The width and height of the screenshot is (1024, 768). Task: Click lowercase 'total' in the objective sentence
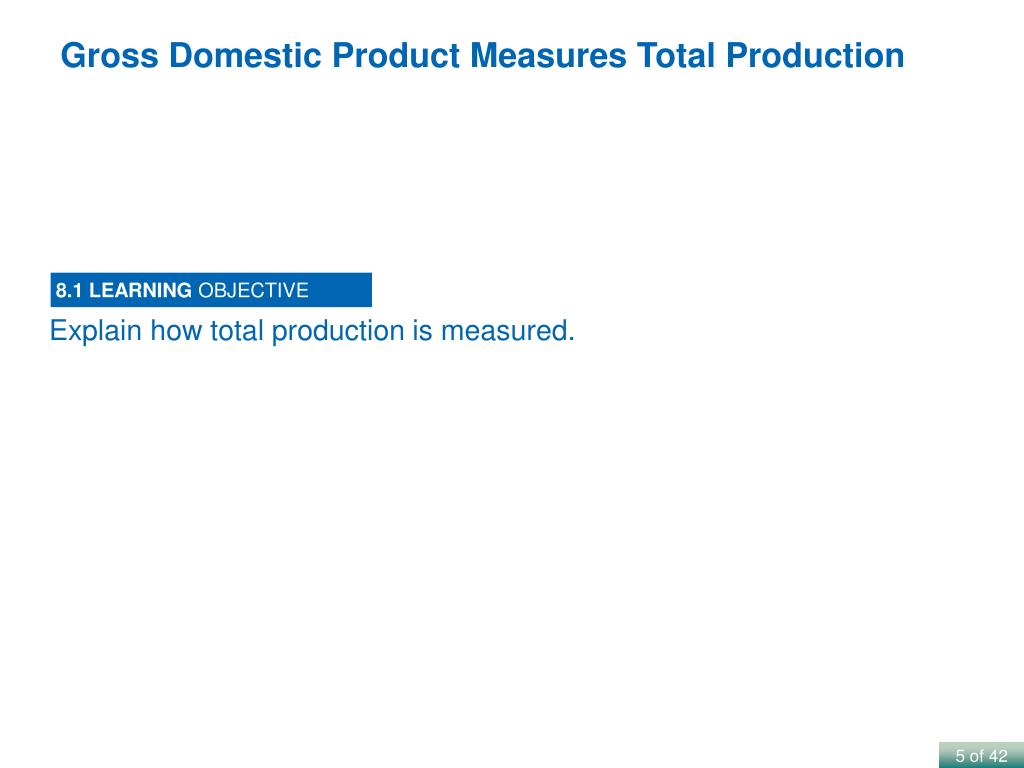point(236,330)
